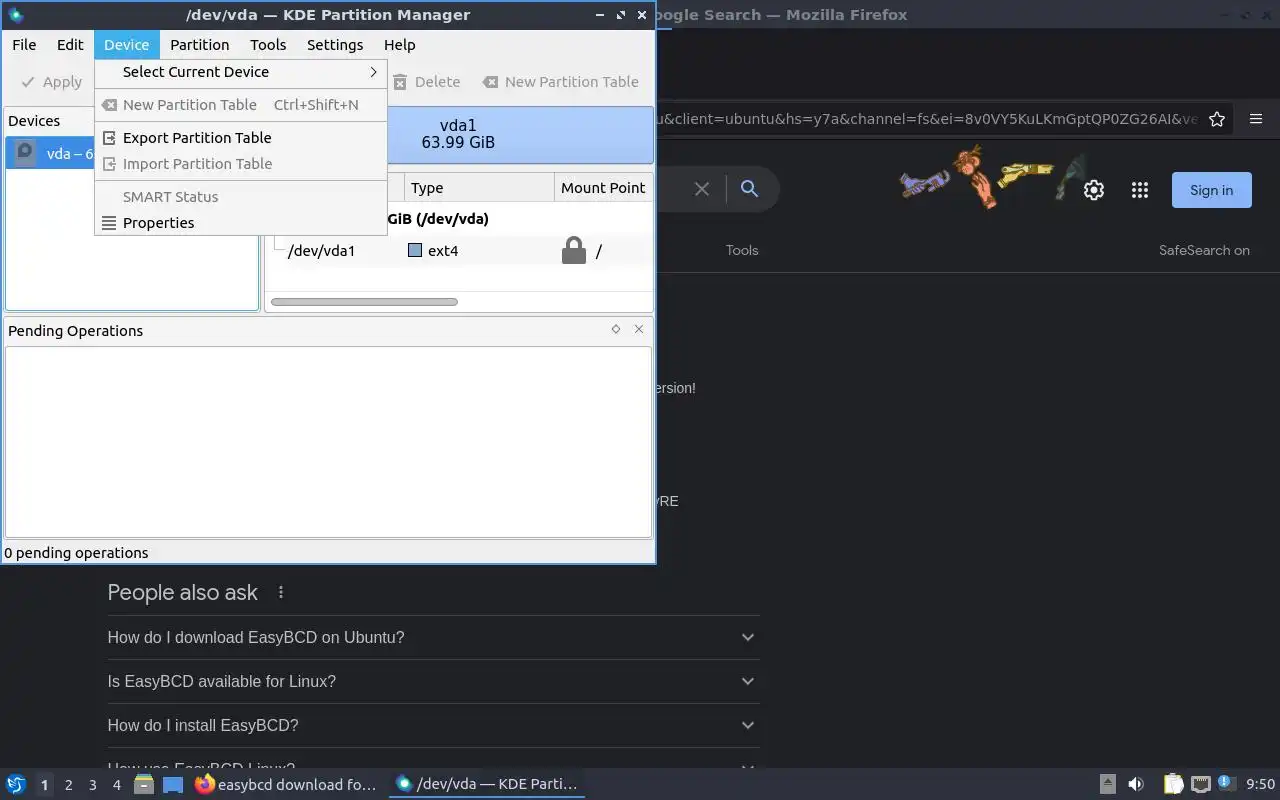Expand Select Current Device submenu

point(241,72)
